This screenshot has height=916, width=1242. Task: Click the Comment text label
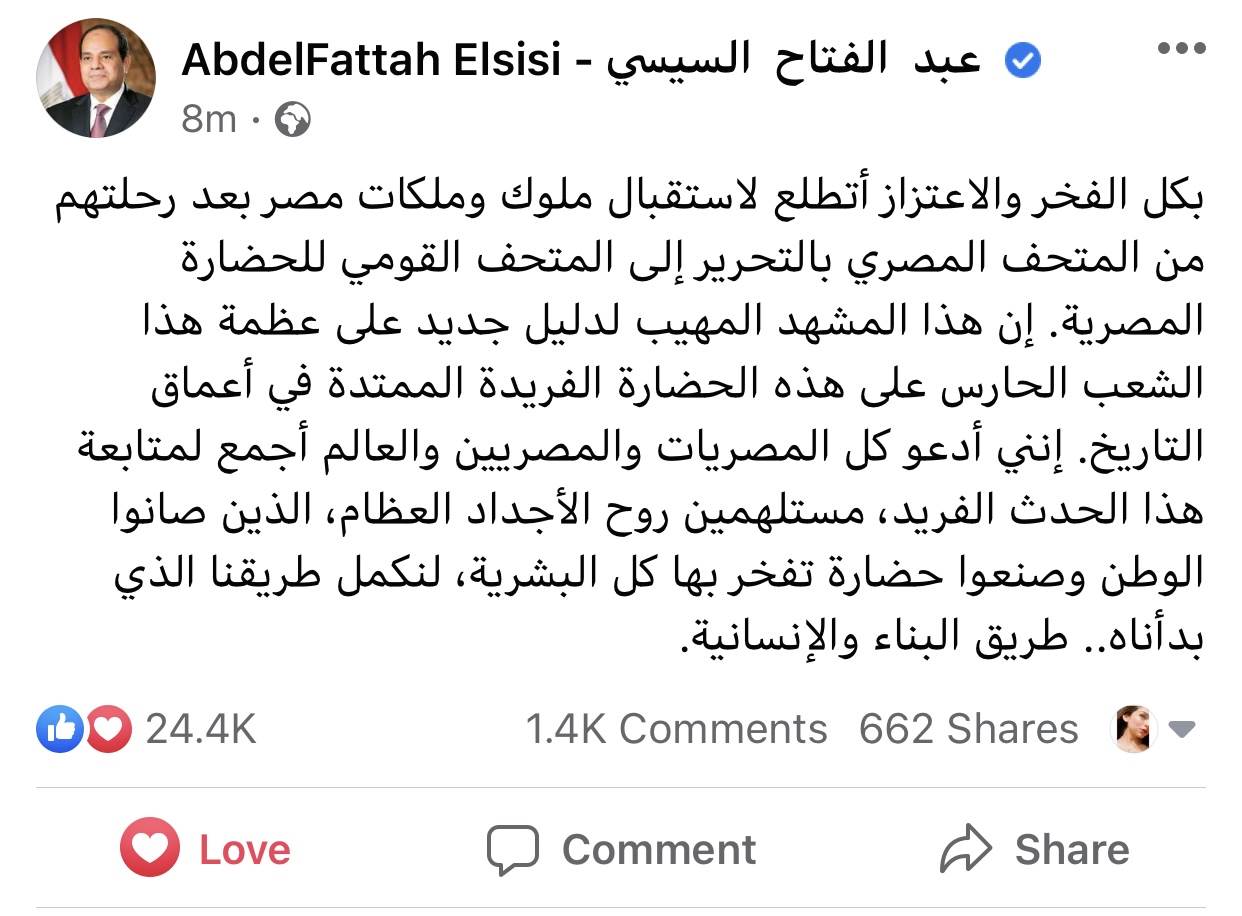[658, 850]
